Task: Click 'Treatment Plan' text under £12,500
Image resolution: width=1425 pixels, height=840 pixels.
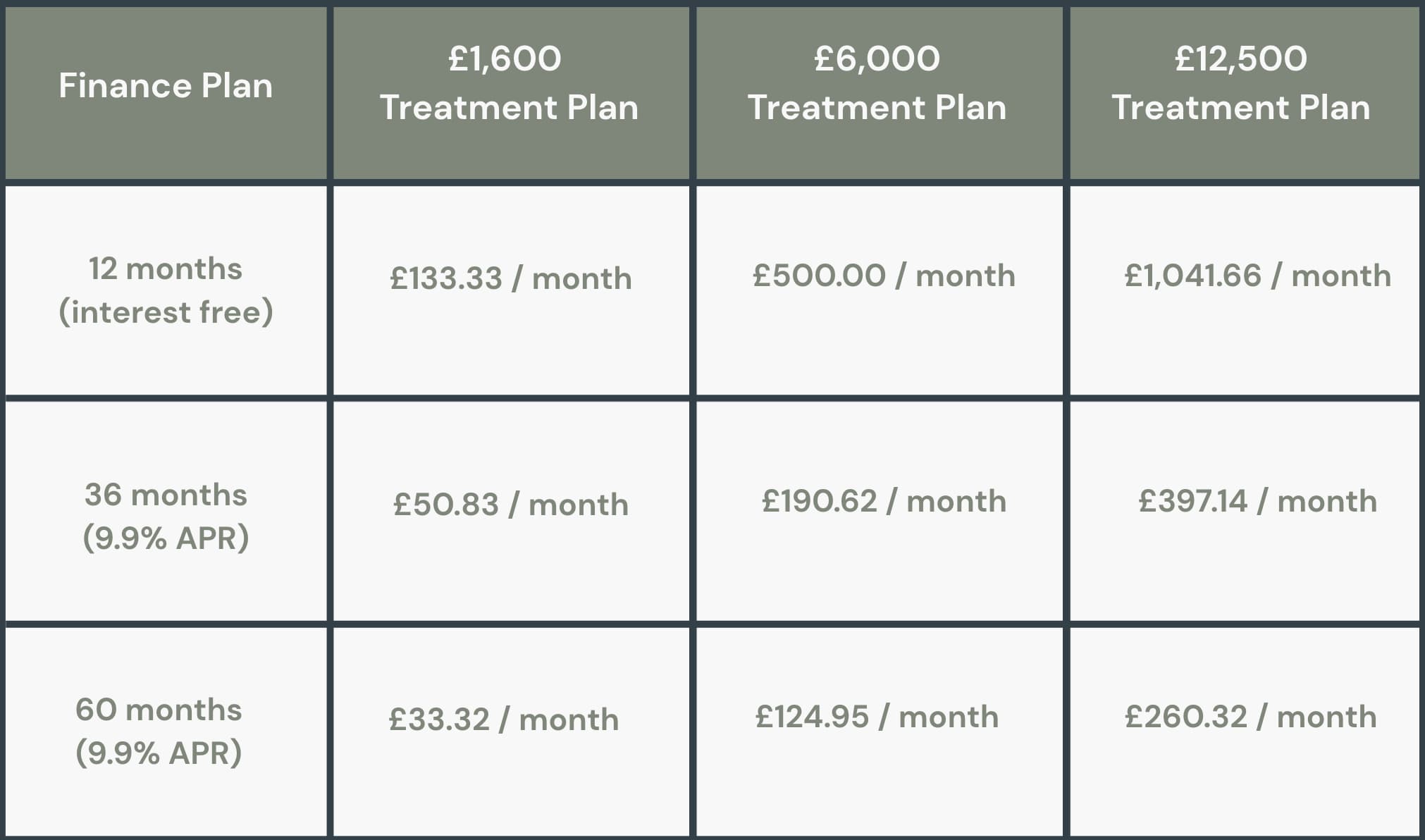Action: point(1241,108)
